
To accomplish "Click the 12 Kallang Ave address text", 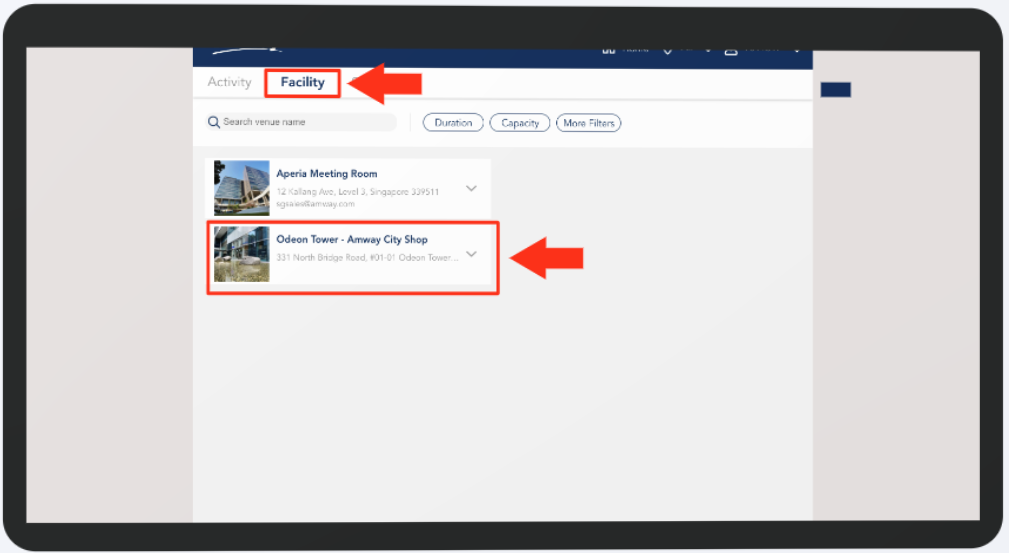I will [x=357, y=192].
